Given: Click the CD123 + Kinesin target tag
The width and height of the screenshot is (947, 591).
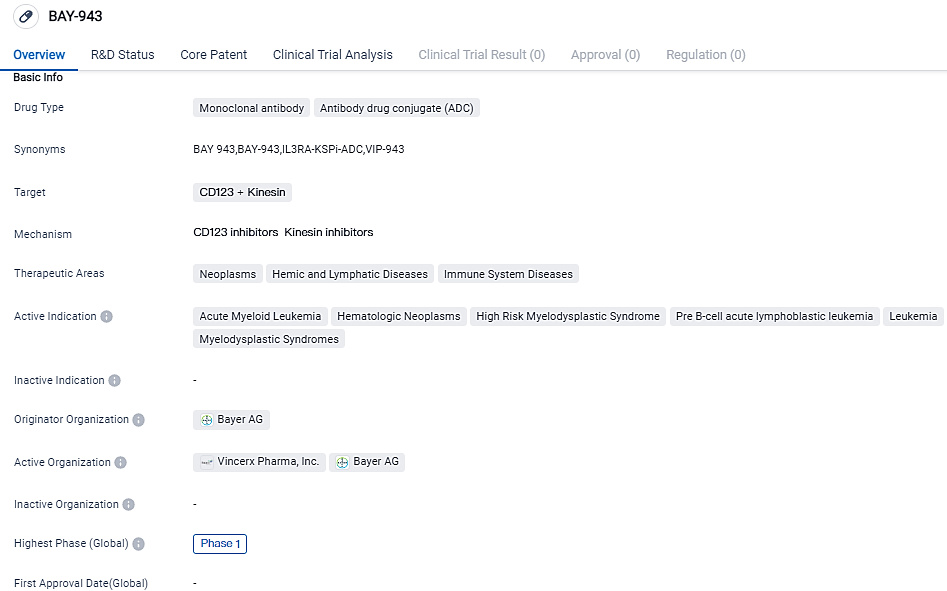Looking at the screenshot, I should (242, 192).
